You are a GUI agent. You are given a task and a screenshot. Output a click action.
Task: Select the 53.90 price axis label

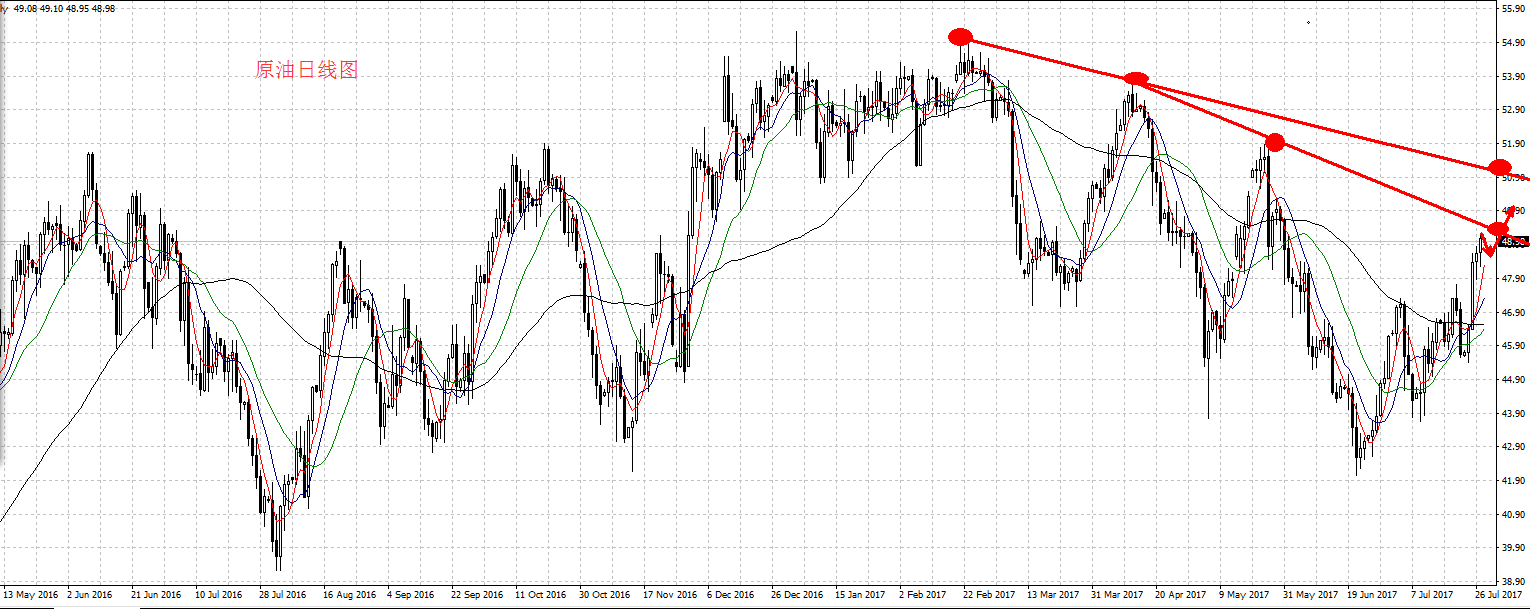point(1513,76)
